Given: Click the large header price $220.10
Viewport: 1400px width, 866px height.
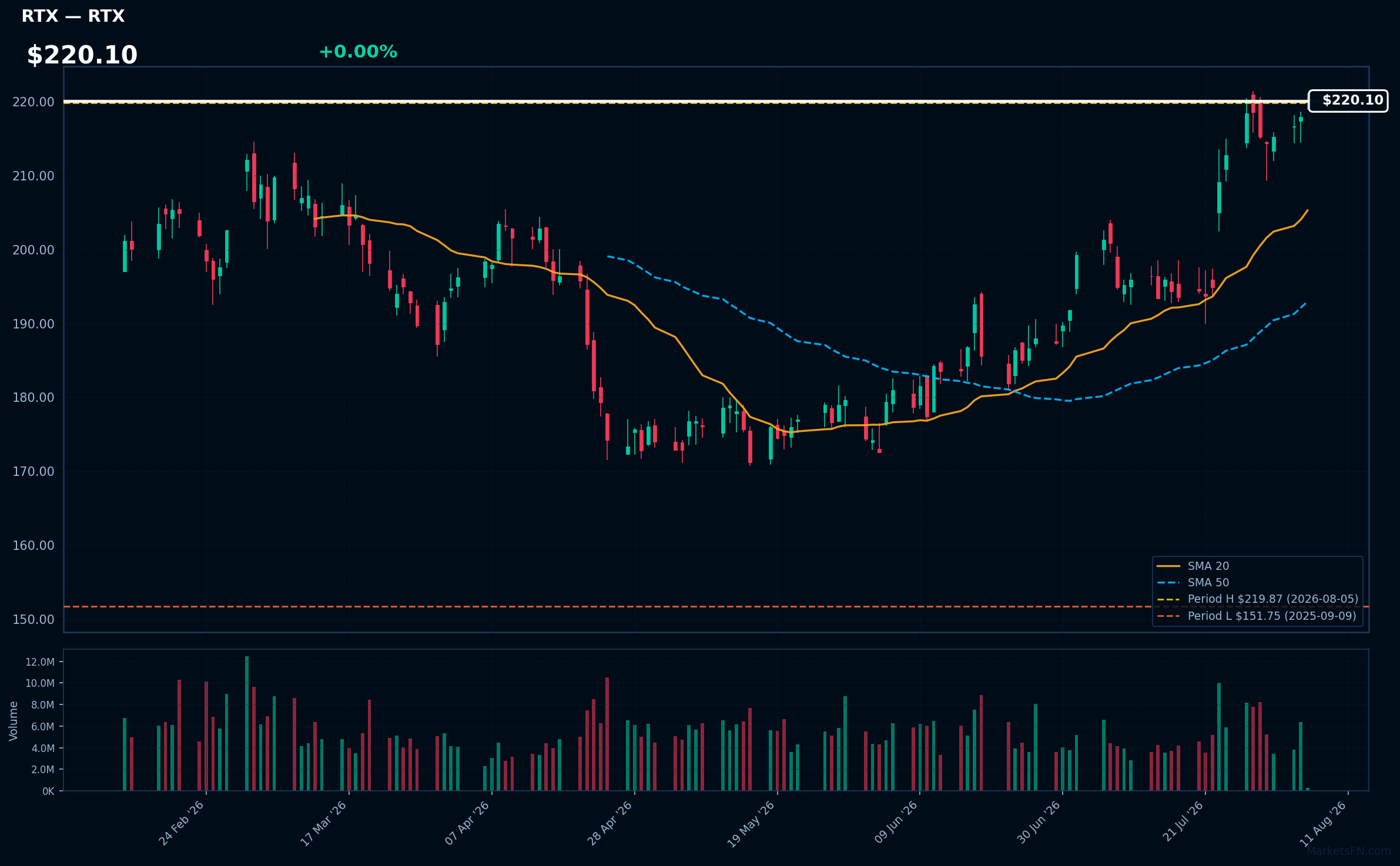Looking at the screenshot, I should coord(82,55).
